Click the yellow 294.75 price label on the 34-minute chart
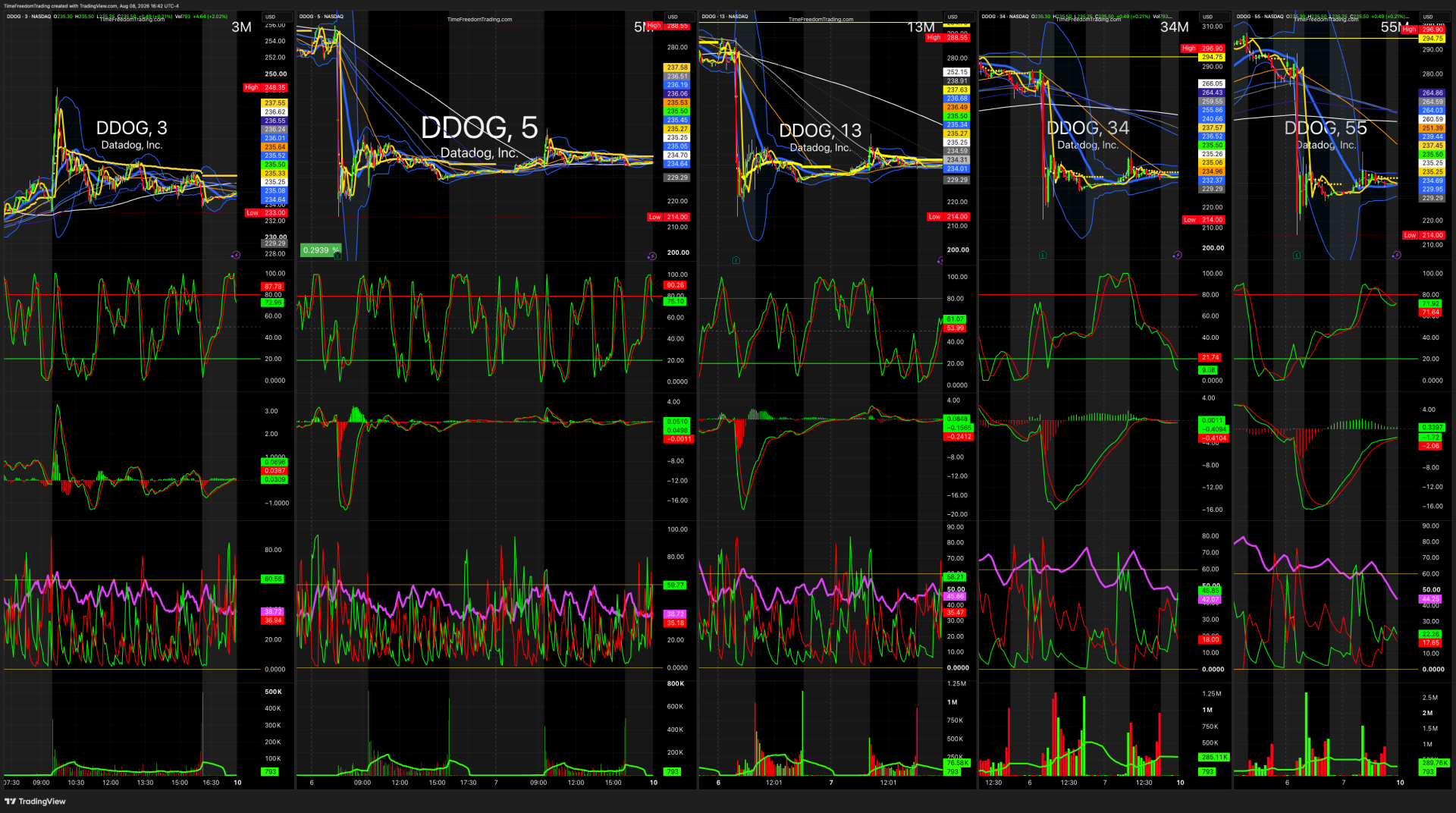1456x813 pixels. pyautogui.click(x=1212, y=58)
